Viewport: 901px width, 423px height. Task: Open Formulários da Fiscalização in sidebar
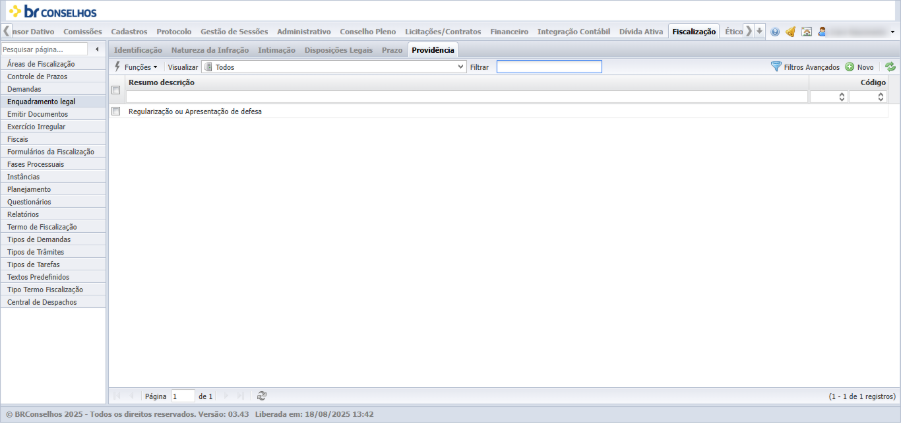53,152
